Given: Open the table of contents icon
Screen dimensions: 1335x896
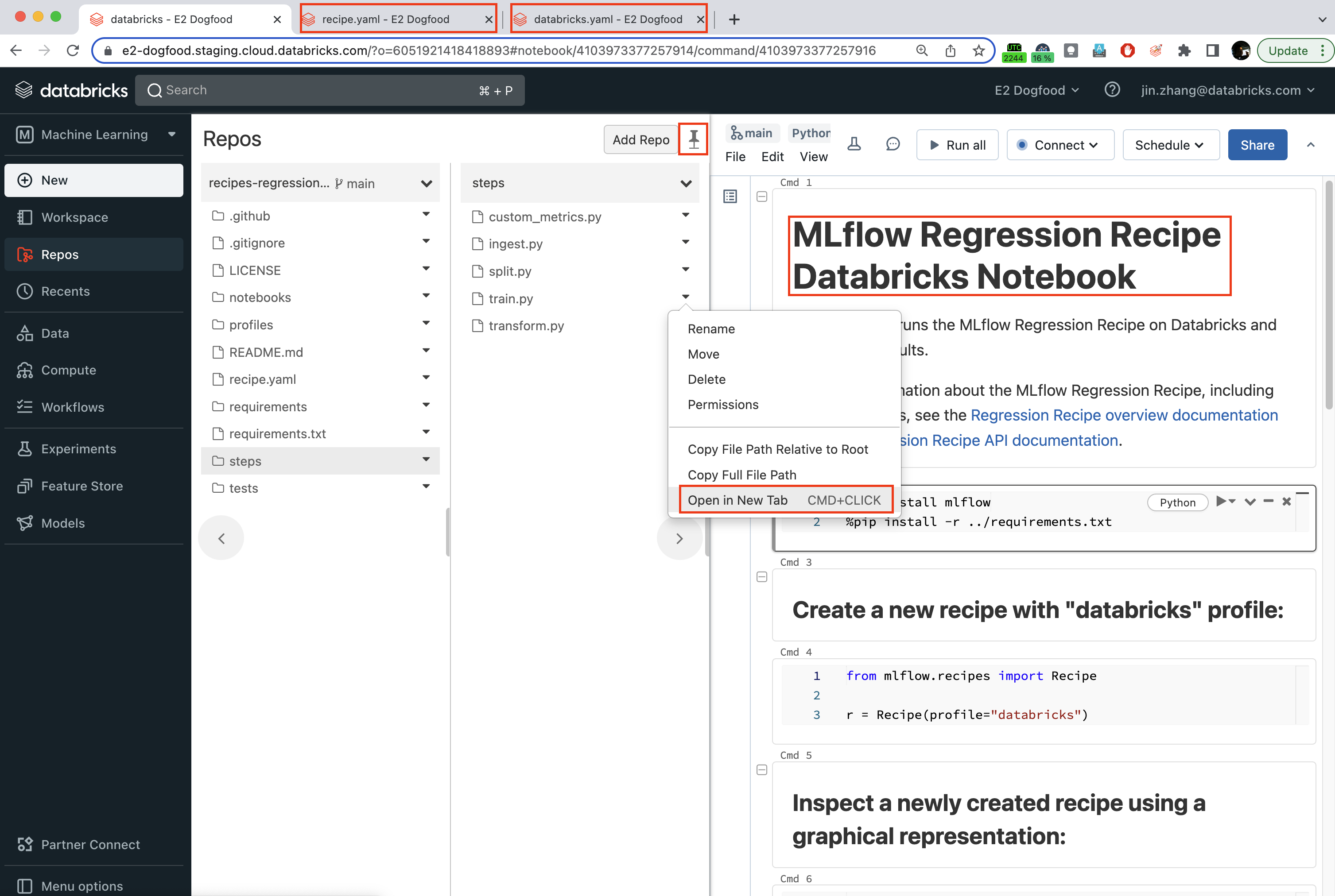Looking at the screenshot, I should (730, 197).
